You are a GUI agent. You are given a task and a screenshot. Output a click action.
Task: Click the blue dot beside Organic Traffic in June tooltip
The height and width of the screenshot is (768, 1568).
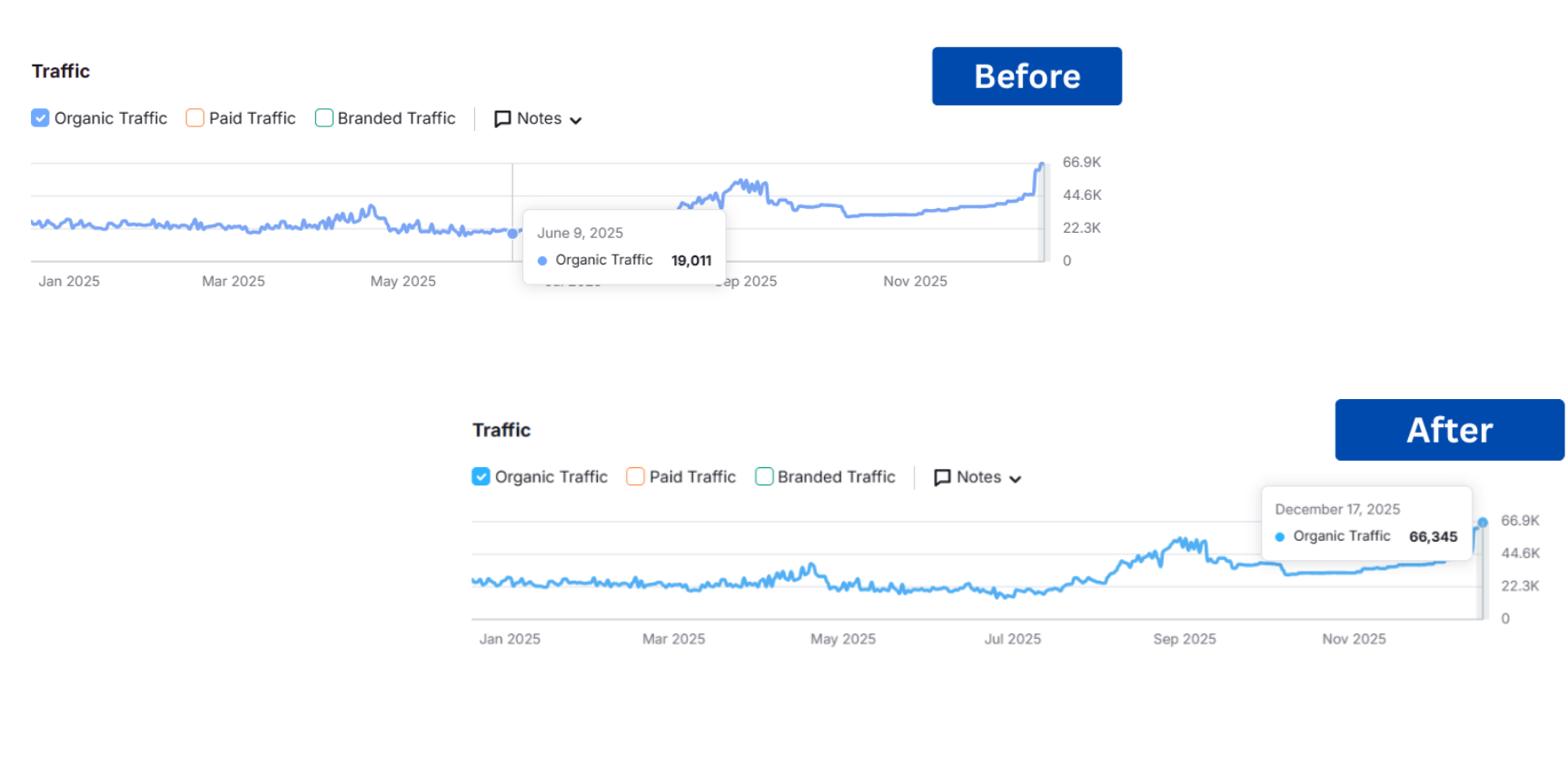543,260
